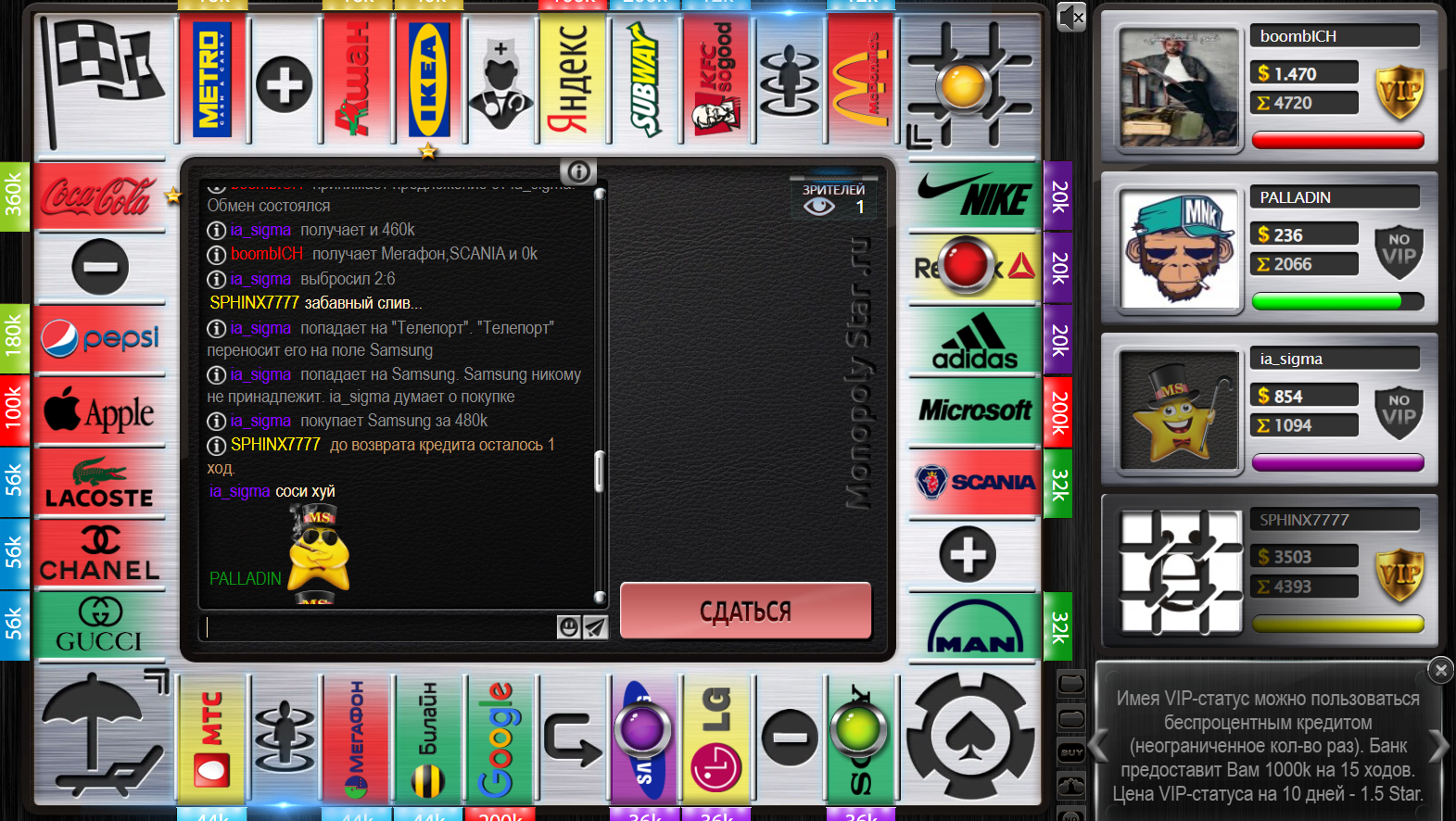Click the U-turn arrow board cell
The image size is (1456, 821).
click(573, 739)
